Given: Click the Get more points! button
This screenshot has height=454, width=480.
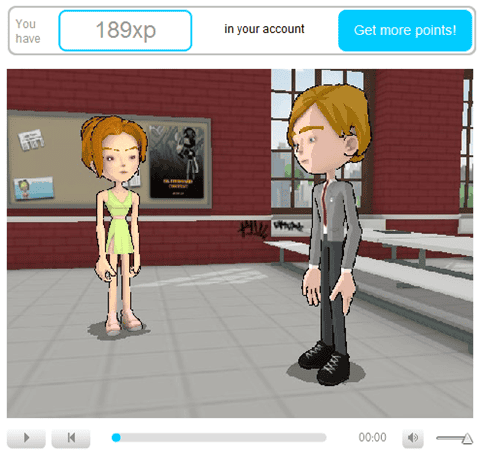Looking at the screenshot, I should pos(405,30).
